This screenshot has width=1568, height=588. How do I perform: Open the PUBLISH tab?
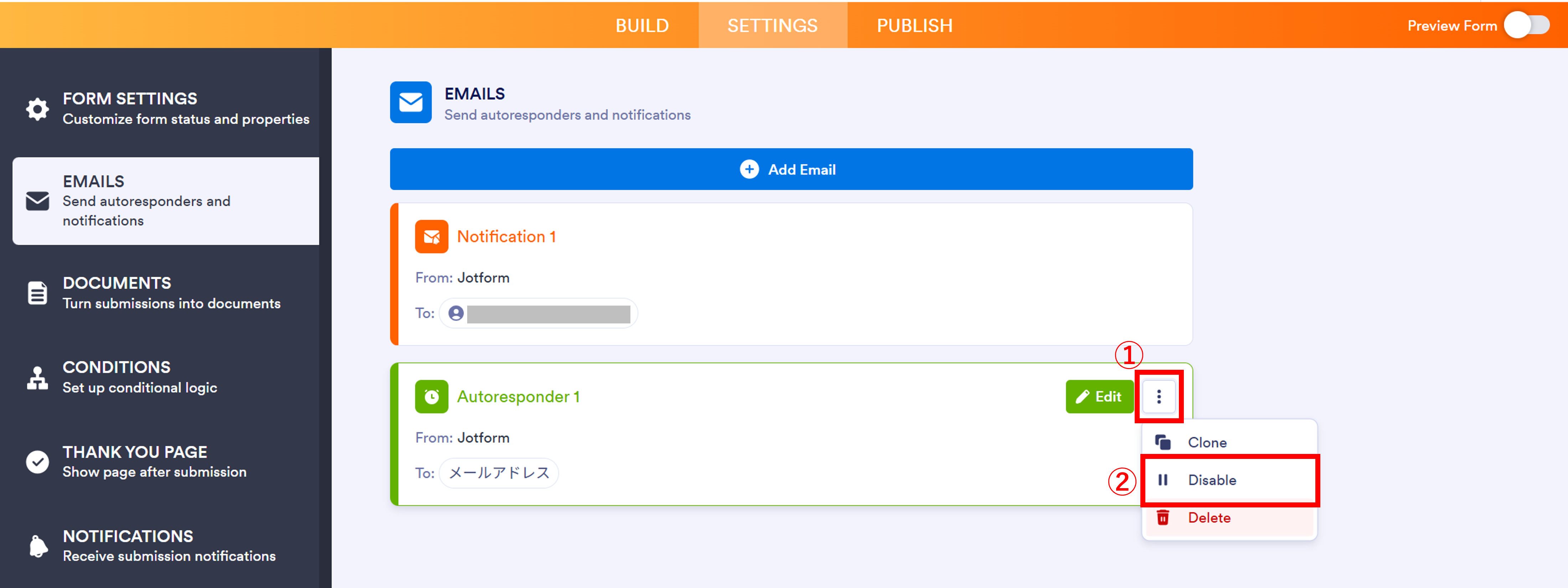click(914, 26)
